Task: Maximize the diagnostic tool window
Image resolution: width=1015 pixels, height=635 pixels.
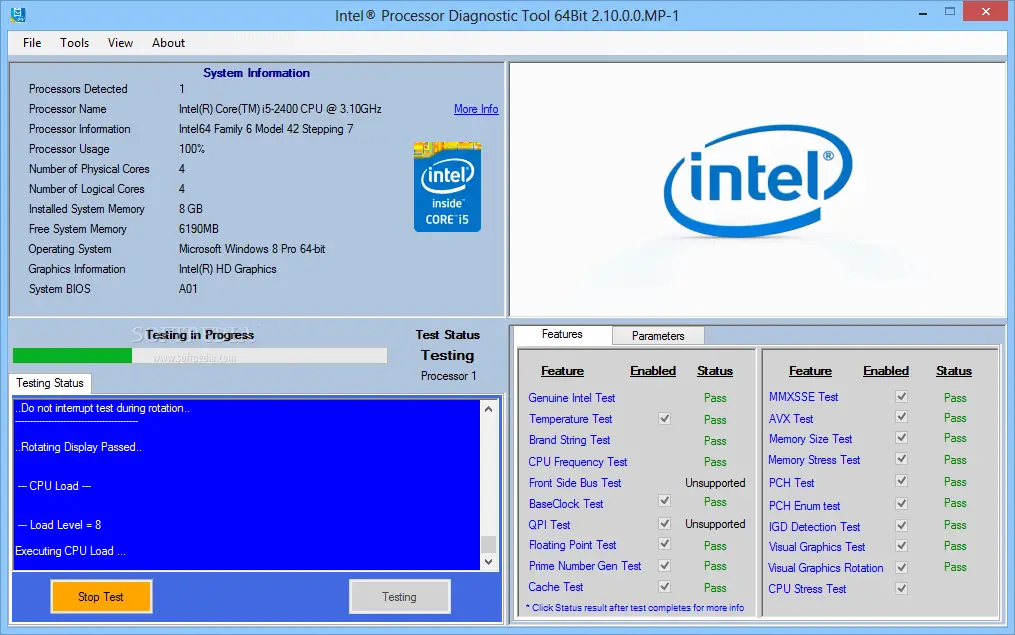Action: 950,12
